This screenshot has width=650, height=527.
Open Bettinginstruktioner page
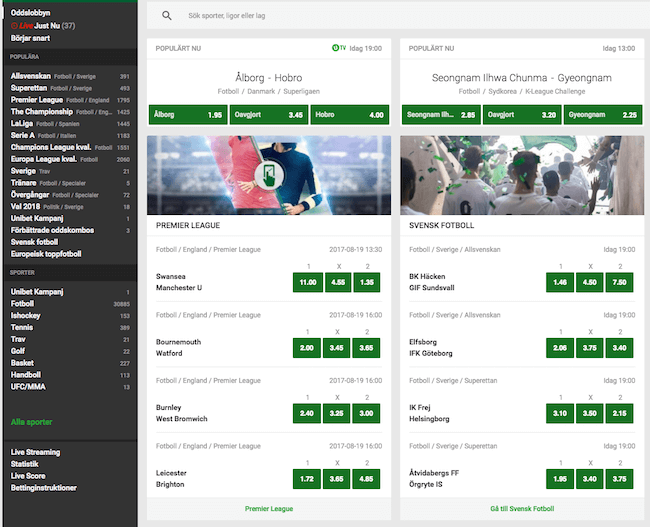pos(44,488)
